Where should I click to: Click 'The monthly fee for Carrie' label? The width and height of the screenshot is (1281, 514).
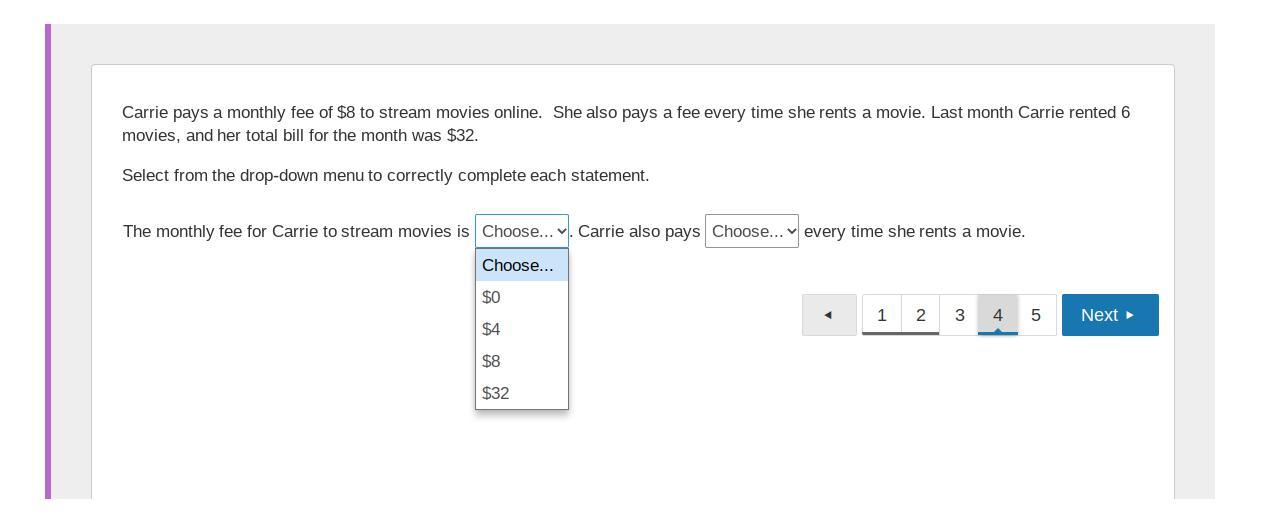point(296,232)
